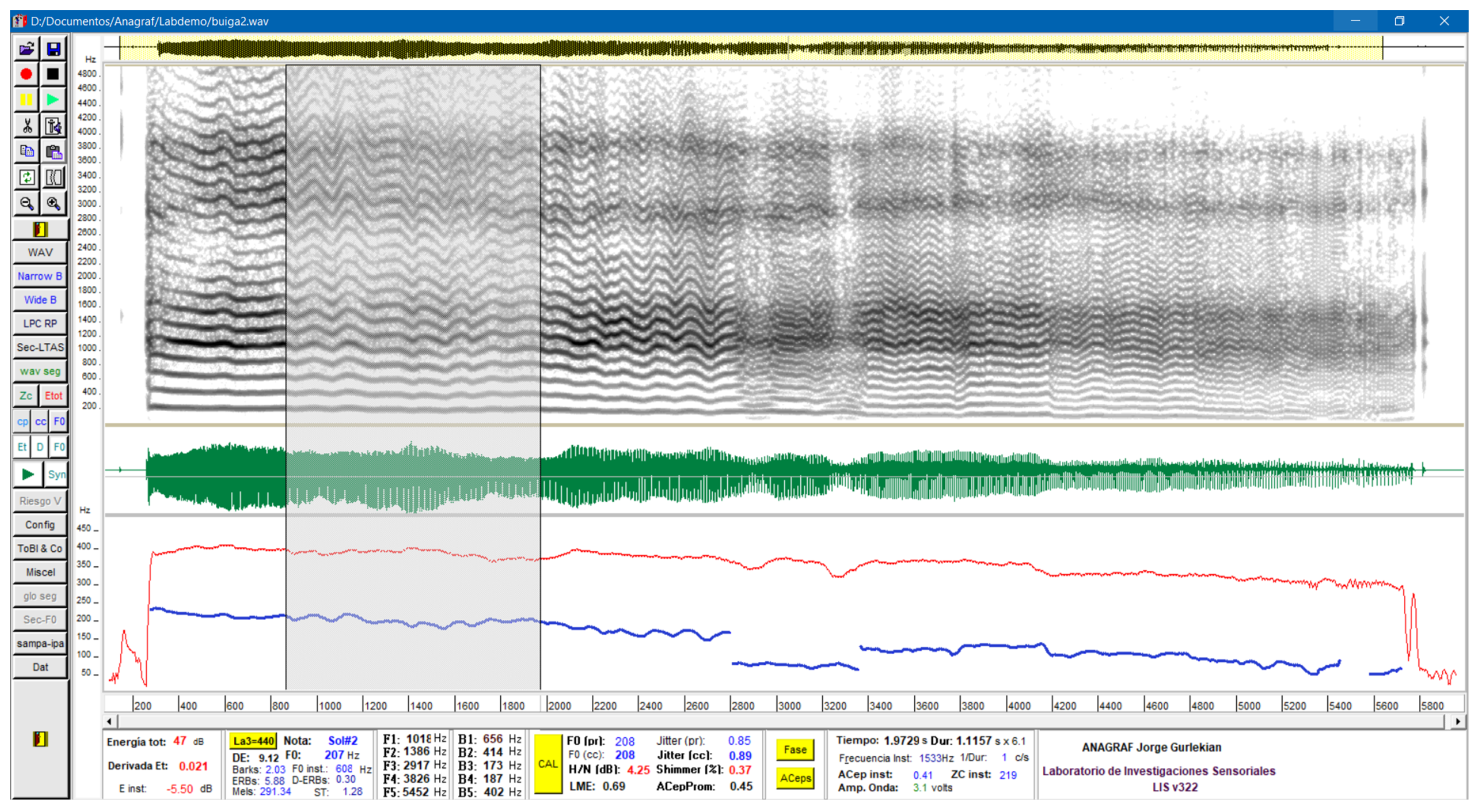Open the ToBI & Co menu
1477x812 pixels.
pos(39,549)
